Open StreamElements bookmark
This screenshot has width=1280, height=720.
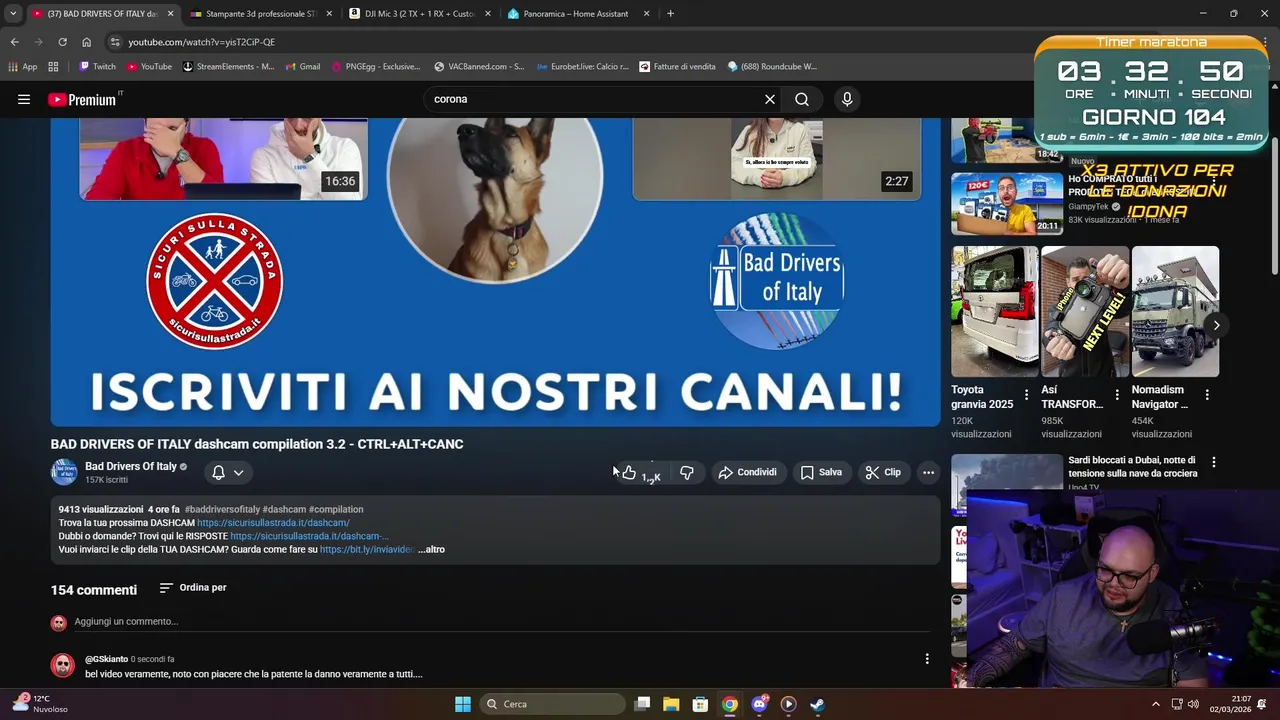(x=229, y=67)
